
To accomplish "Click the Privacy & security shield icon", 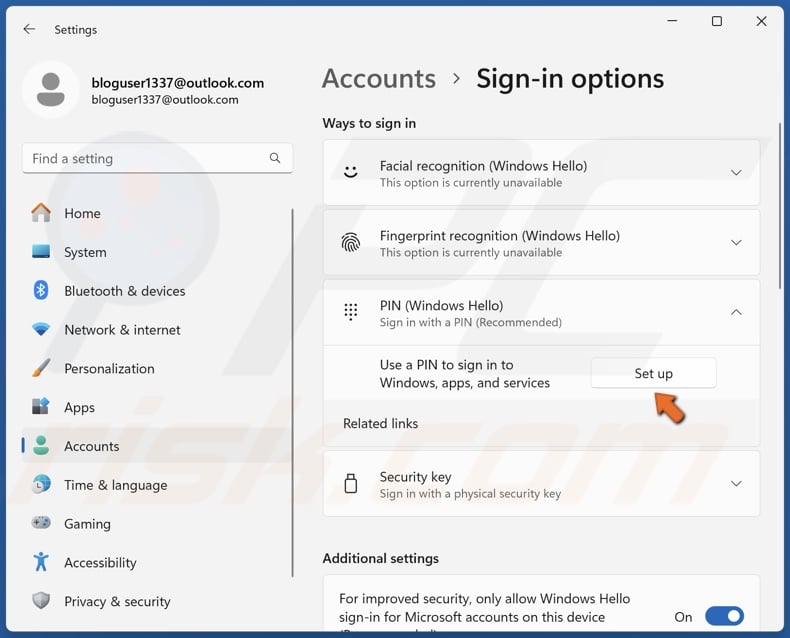I will tap(41, 601).
